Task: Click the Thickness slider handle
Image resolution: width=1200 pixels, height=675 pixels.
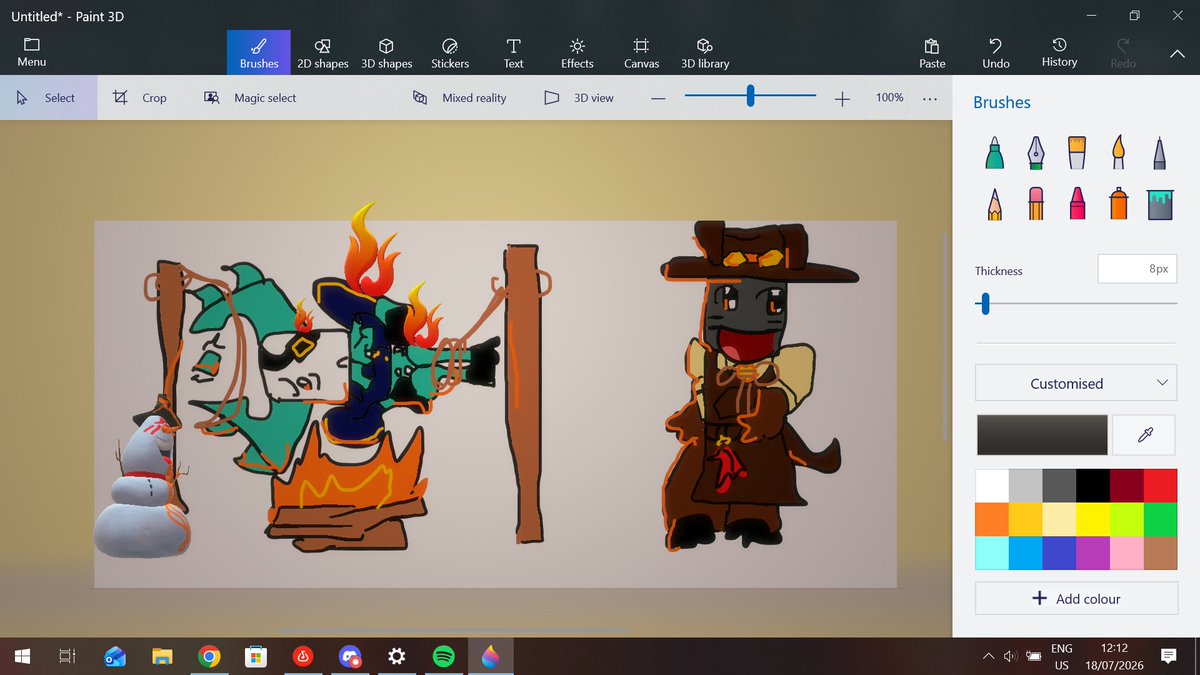Action: [985, 303]
